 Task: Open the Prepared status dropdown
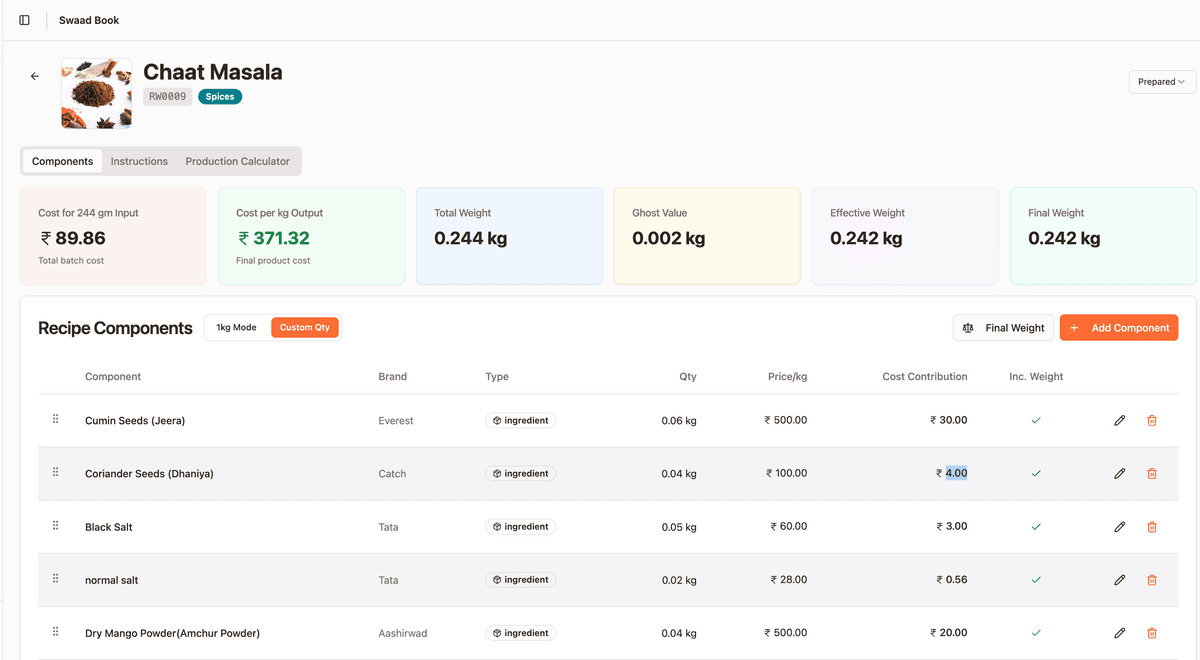1162,82
